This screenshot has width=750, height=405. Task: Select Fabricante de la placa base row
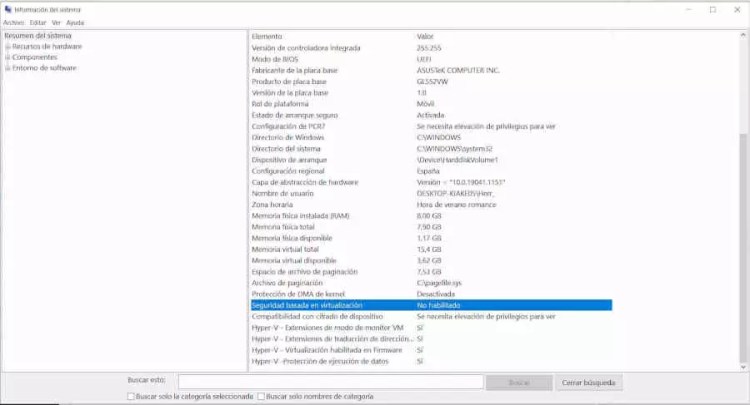(431, 70)
